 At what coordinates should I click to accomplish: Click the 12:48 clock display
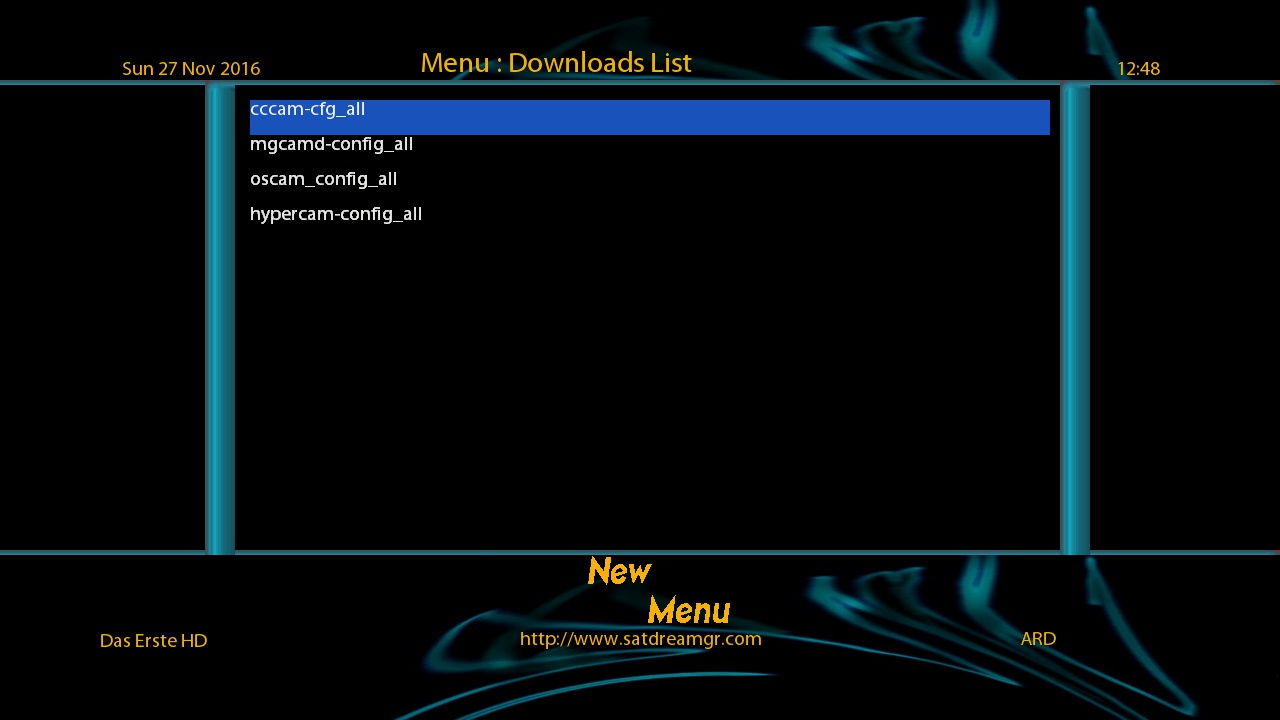pos(1138,69)
